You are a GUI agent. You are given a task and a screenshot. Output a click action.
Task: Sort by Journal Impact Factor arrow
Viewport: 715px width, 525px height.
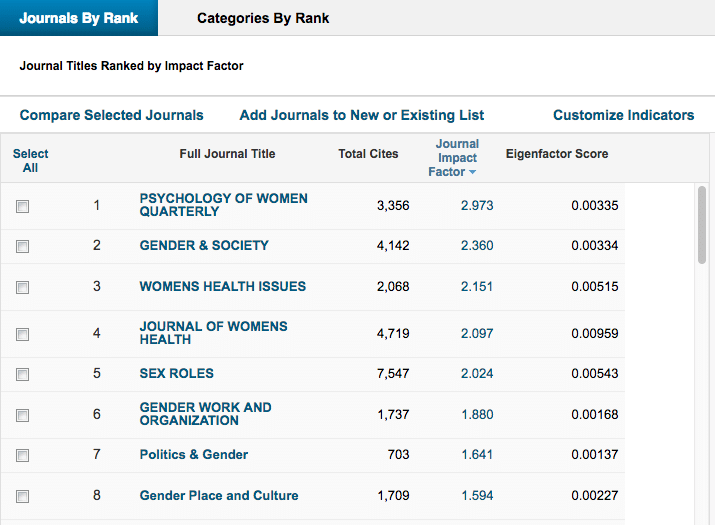[x=472, y=172]
